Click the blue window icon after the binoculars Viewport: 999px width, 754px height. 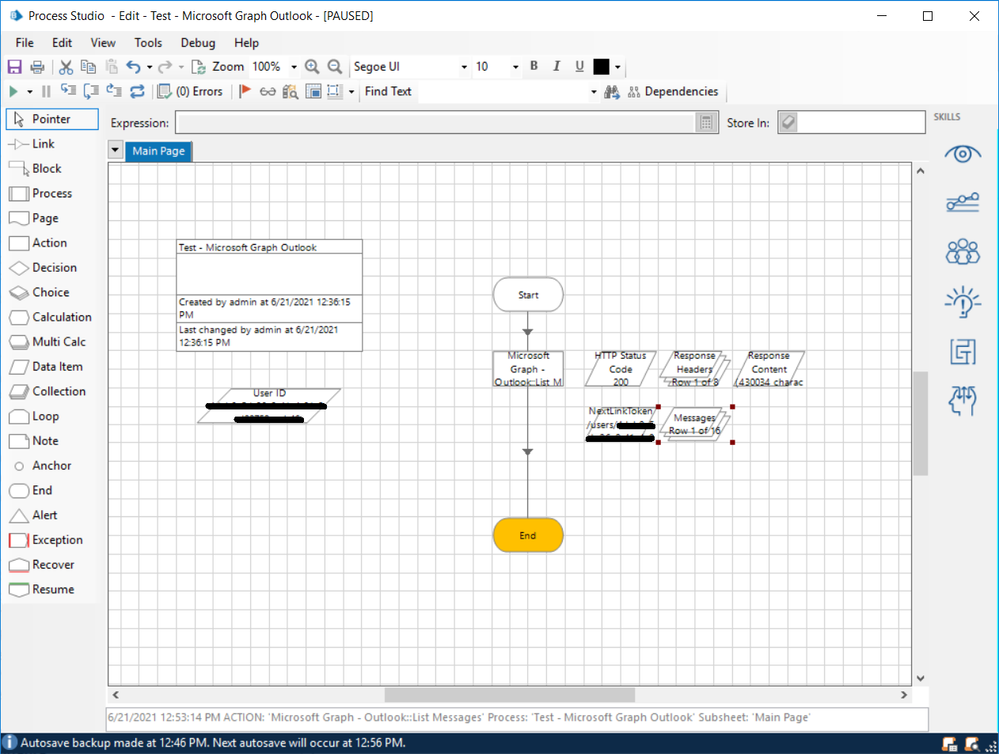click(x=313, y=92)
